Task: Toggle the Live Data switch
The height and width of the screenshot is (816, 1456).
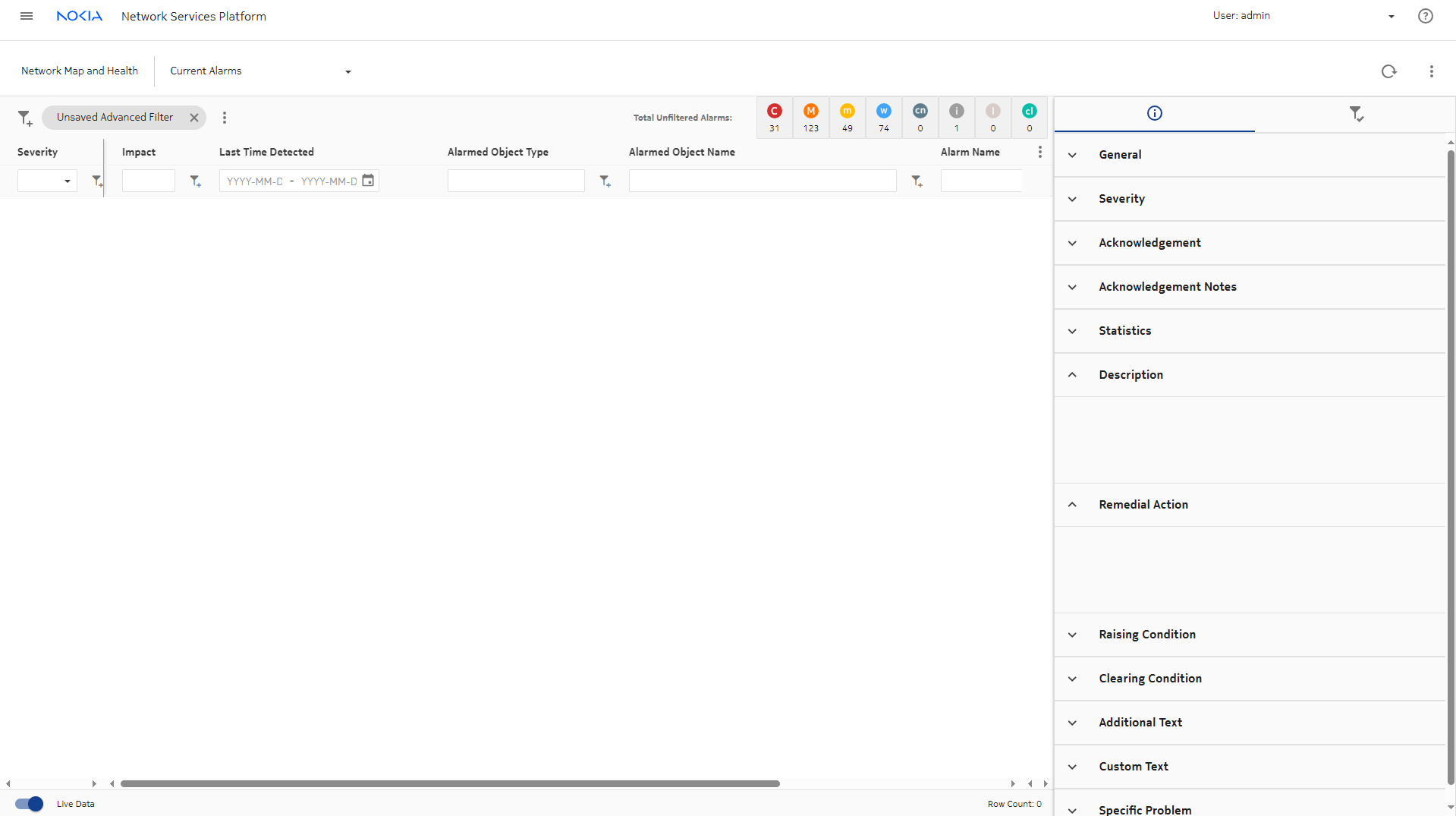Action: tap(30, 804)
